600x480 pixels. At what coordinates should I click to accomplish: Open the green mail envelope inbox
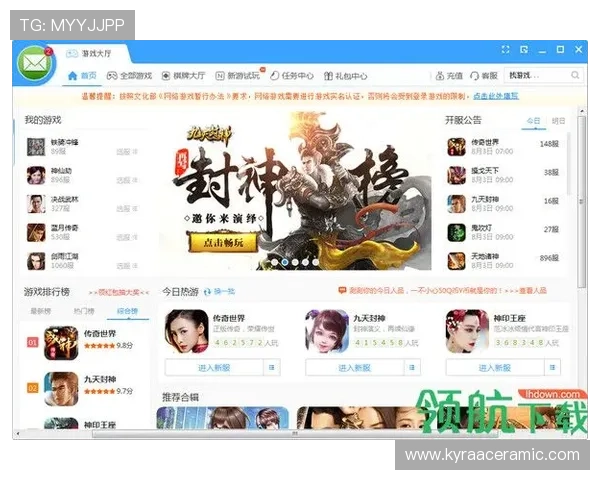tap(35, 64)
